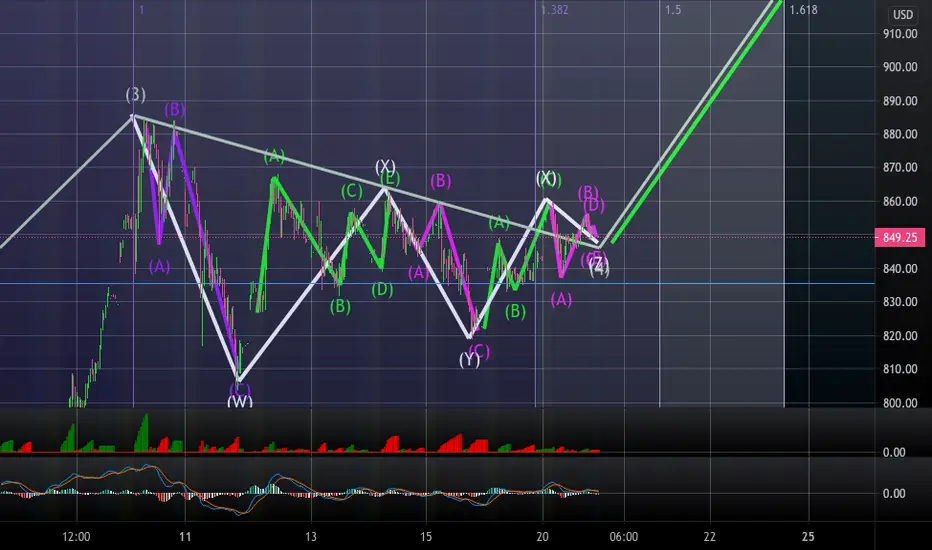The image size is (932, 550).
Task: Select the green (D) wave label
Action: tap(382, 290)
